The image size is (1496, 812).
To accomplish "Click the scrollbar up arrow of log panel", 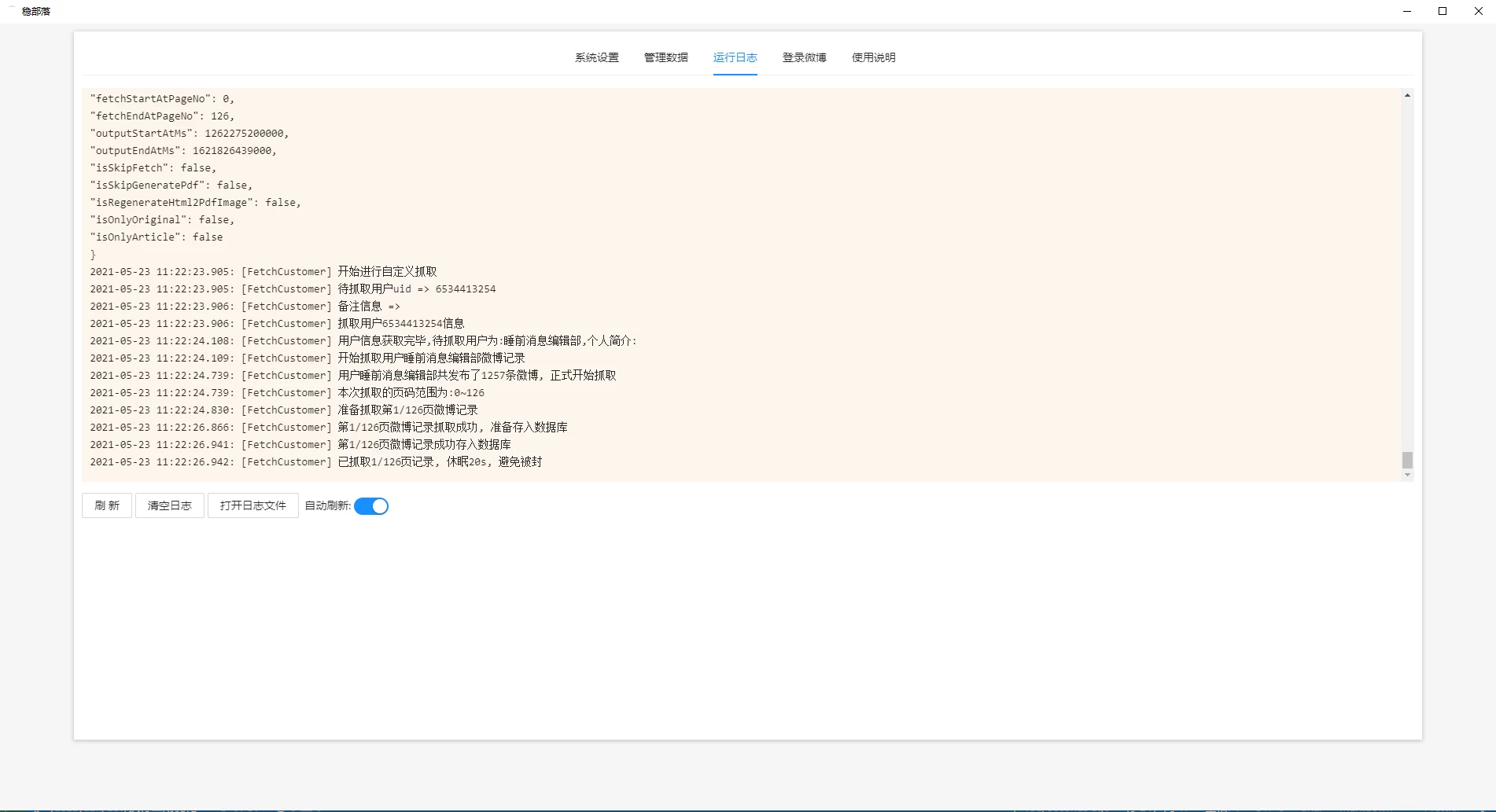I will click(x=1406, y=94).
